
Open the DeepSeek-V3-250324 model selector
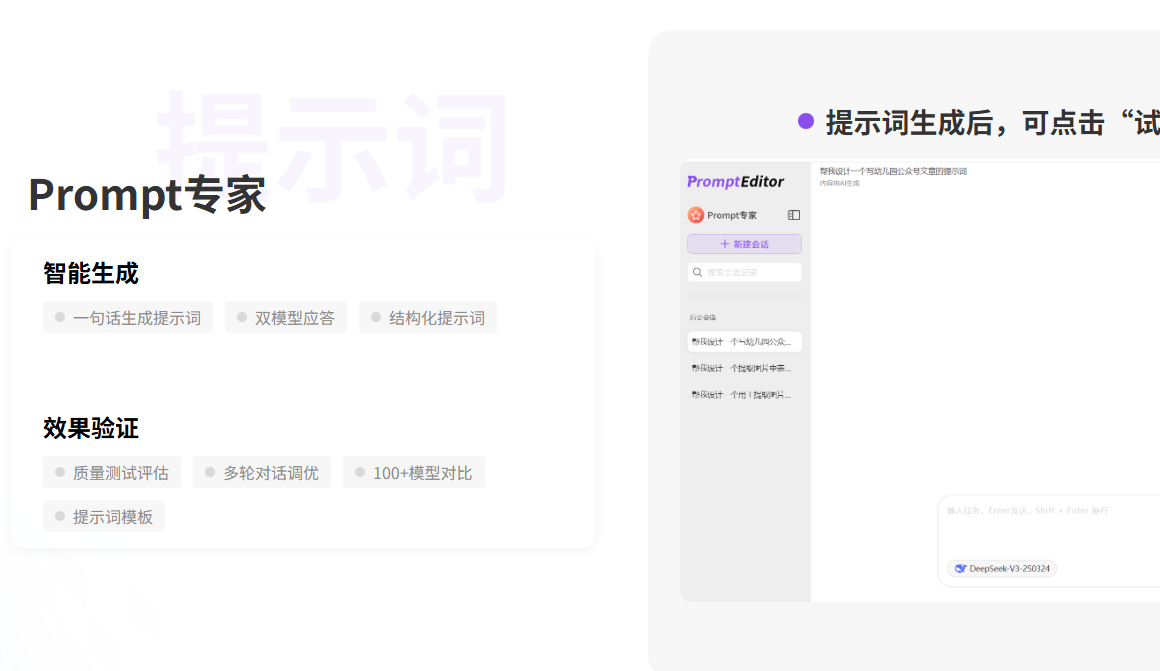point(1002,569)
